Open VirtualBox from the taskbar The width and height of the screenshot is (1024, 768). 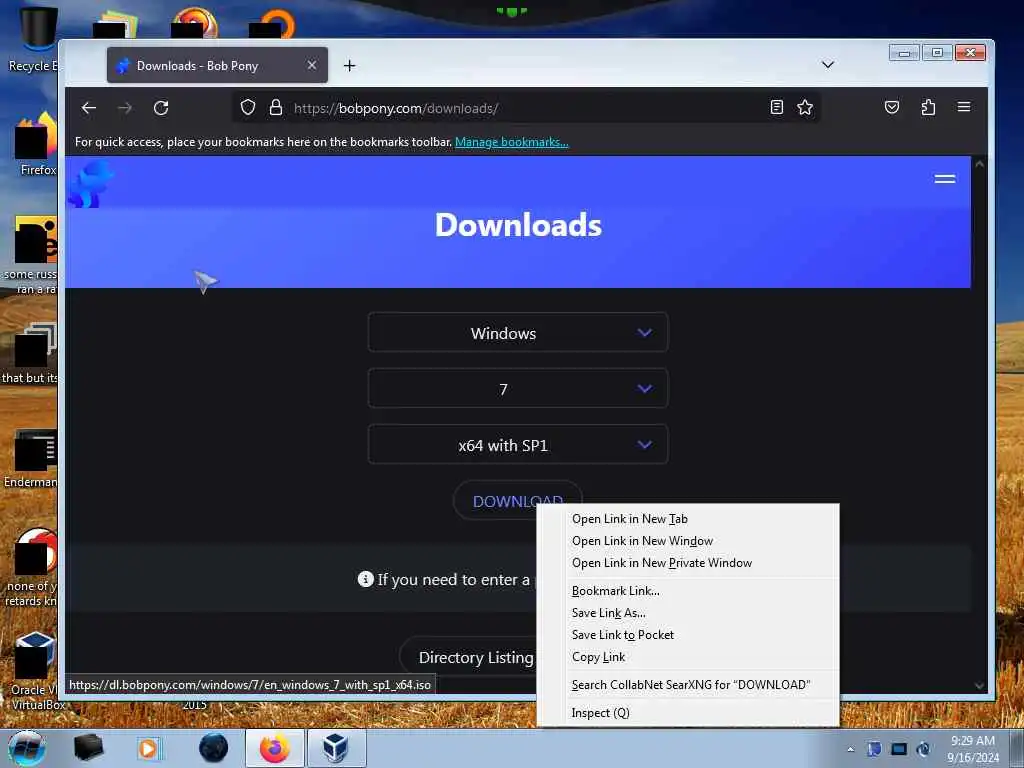(x=335, y=748)
